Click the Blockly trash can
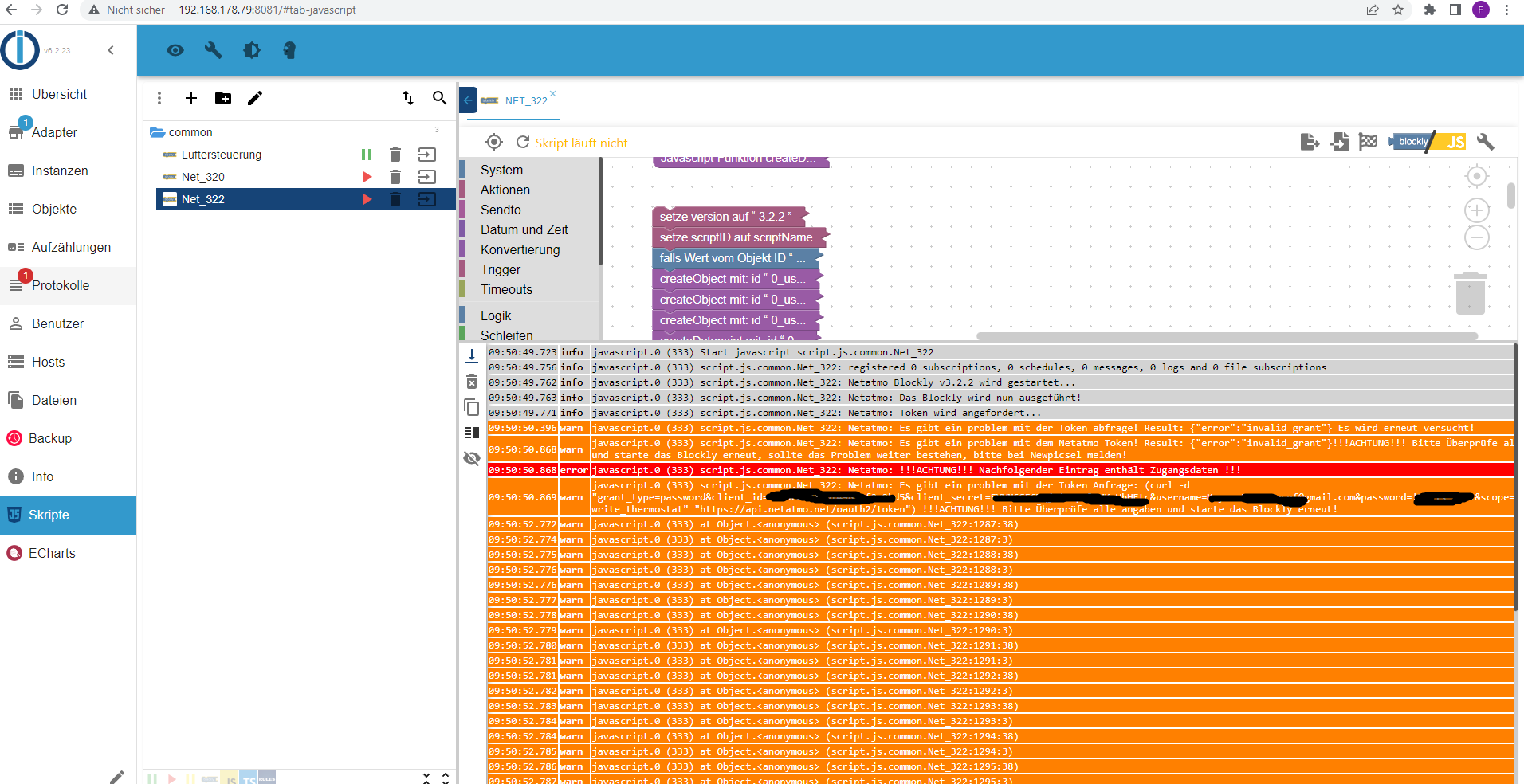Image resolution: width=1524 pixels, height=784 pixels. click(x=1471, y=293)
